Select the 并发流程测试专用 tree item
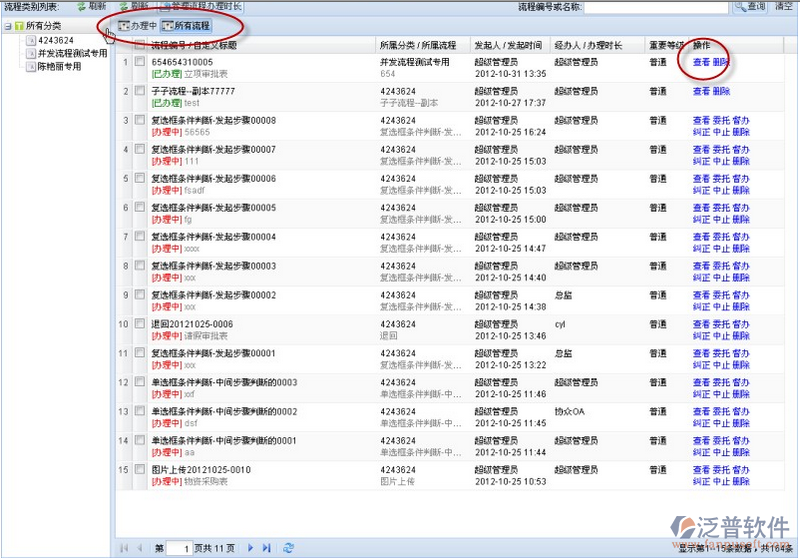 [71, 53]
